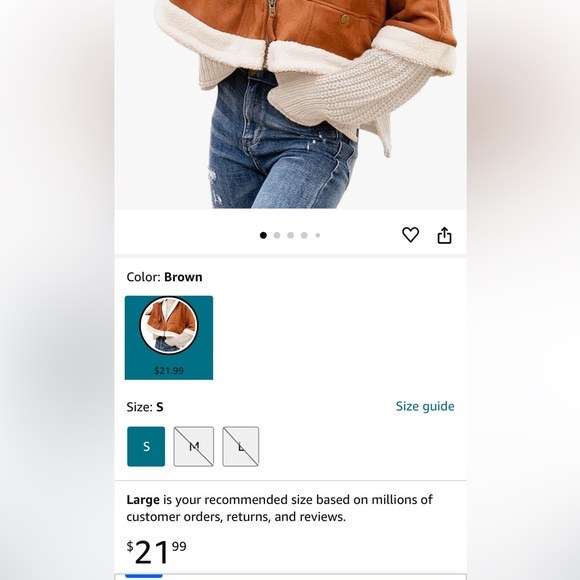Image resolution: width=580 pixels, height=580 pixels.
Task: Select size S option
Action: (146, 446)
